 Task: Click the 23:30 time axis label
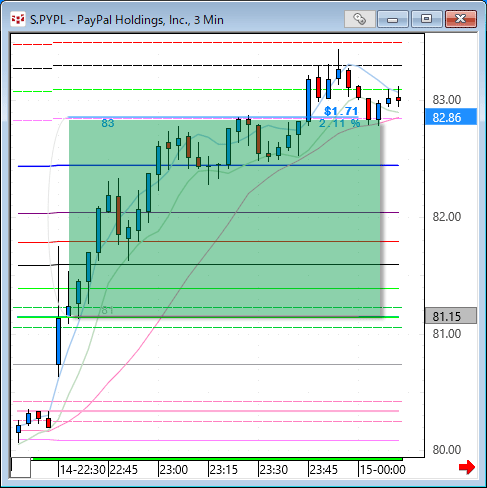(x=274, y=470)
